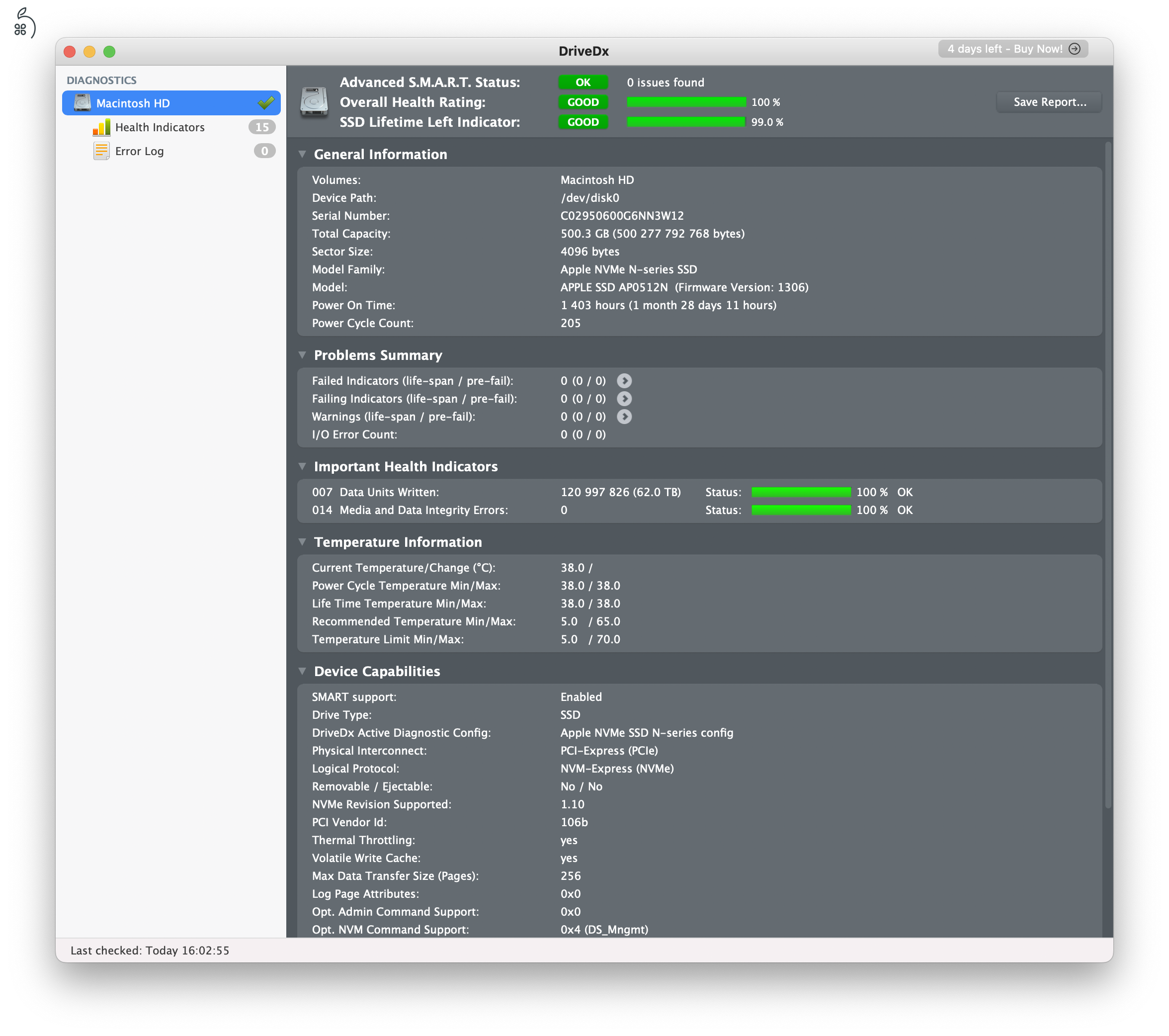Click the Error Log count badge 0
Screen dimensions: 1169x1036
tap(264, 151)
